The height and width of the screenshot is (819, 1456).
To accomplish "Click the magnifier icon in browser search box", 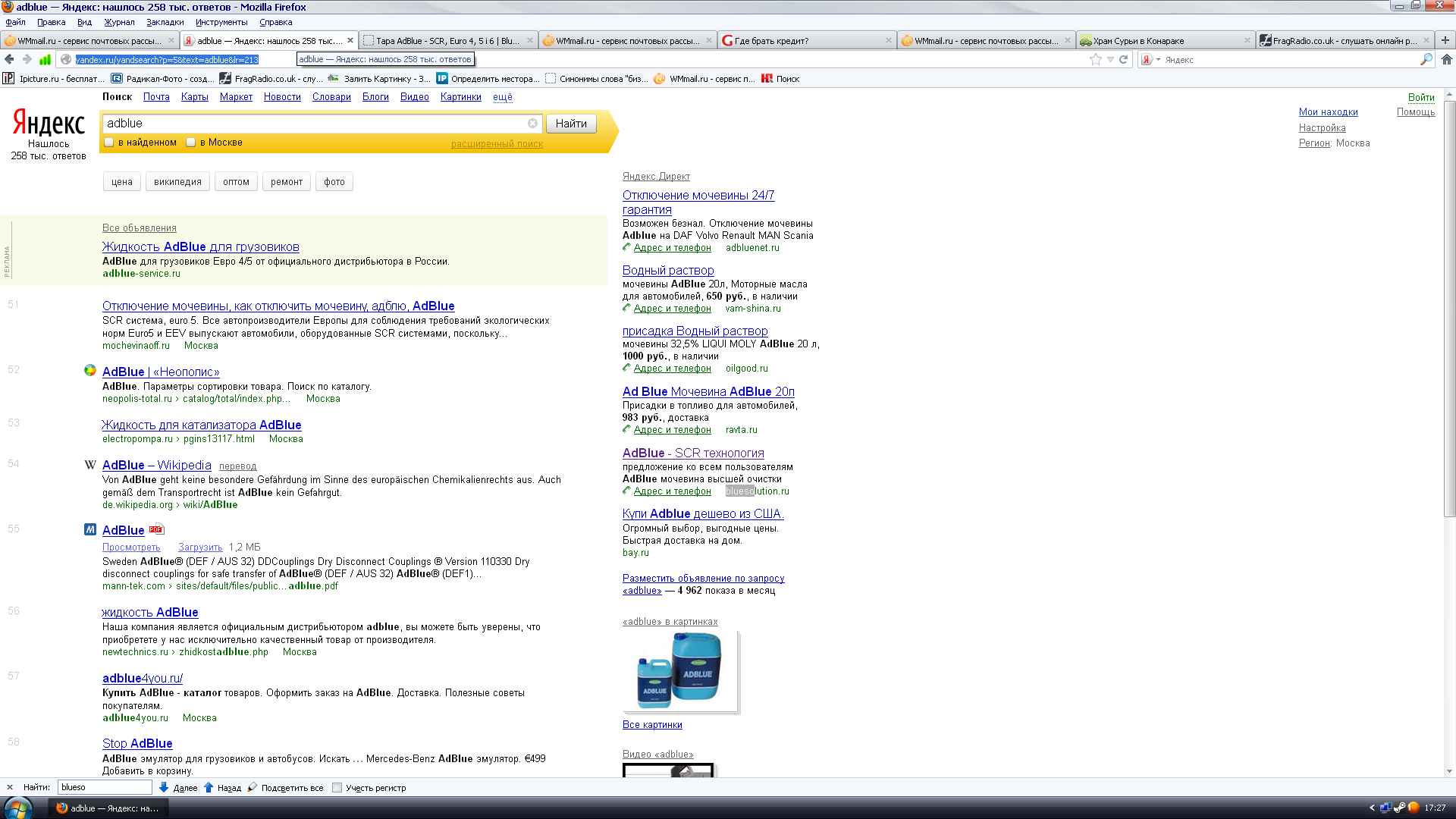I will pos(1426,59).
